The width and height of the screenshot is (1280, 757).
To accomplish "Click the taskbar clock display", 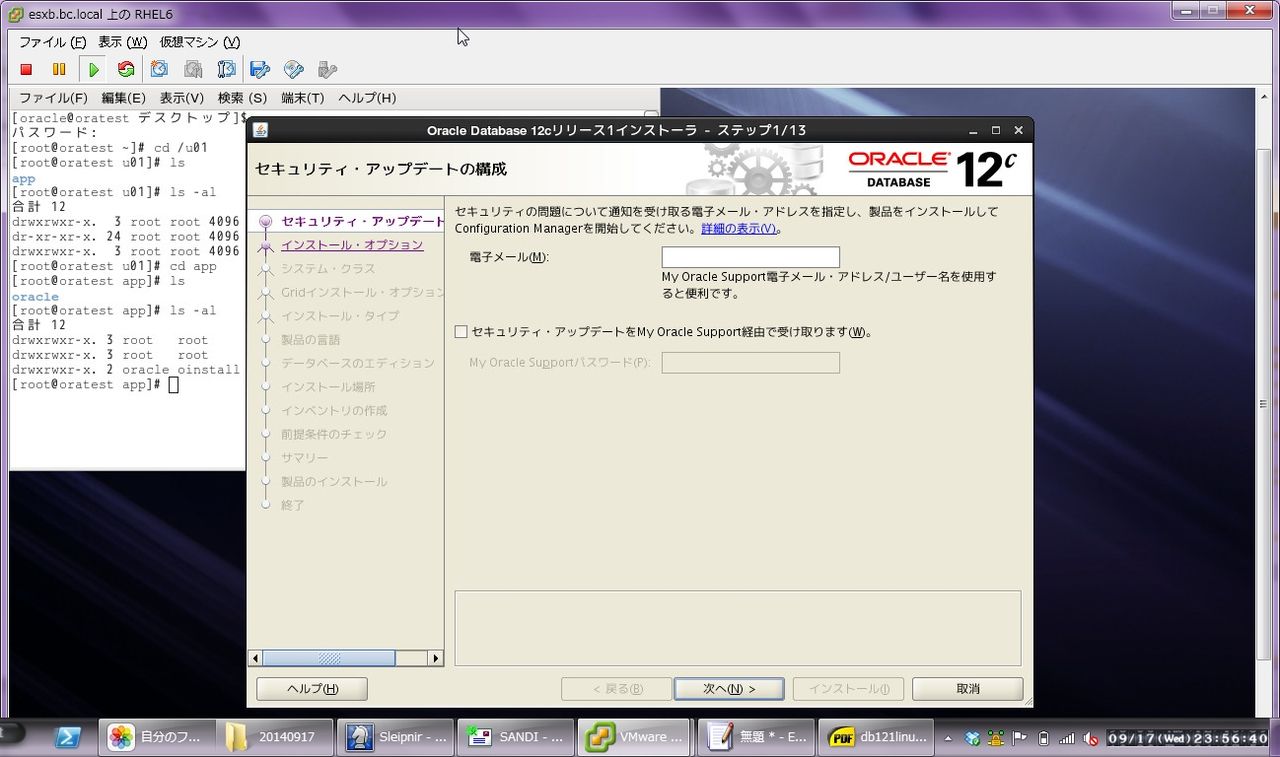I will pyautogui.click(x=1188, y=739).
